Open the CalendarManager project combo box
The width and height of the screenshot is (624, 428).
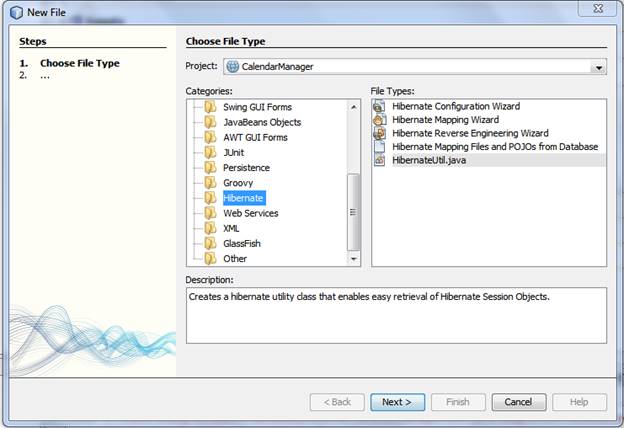[x=415, y=67]
